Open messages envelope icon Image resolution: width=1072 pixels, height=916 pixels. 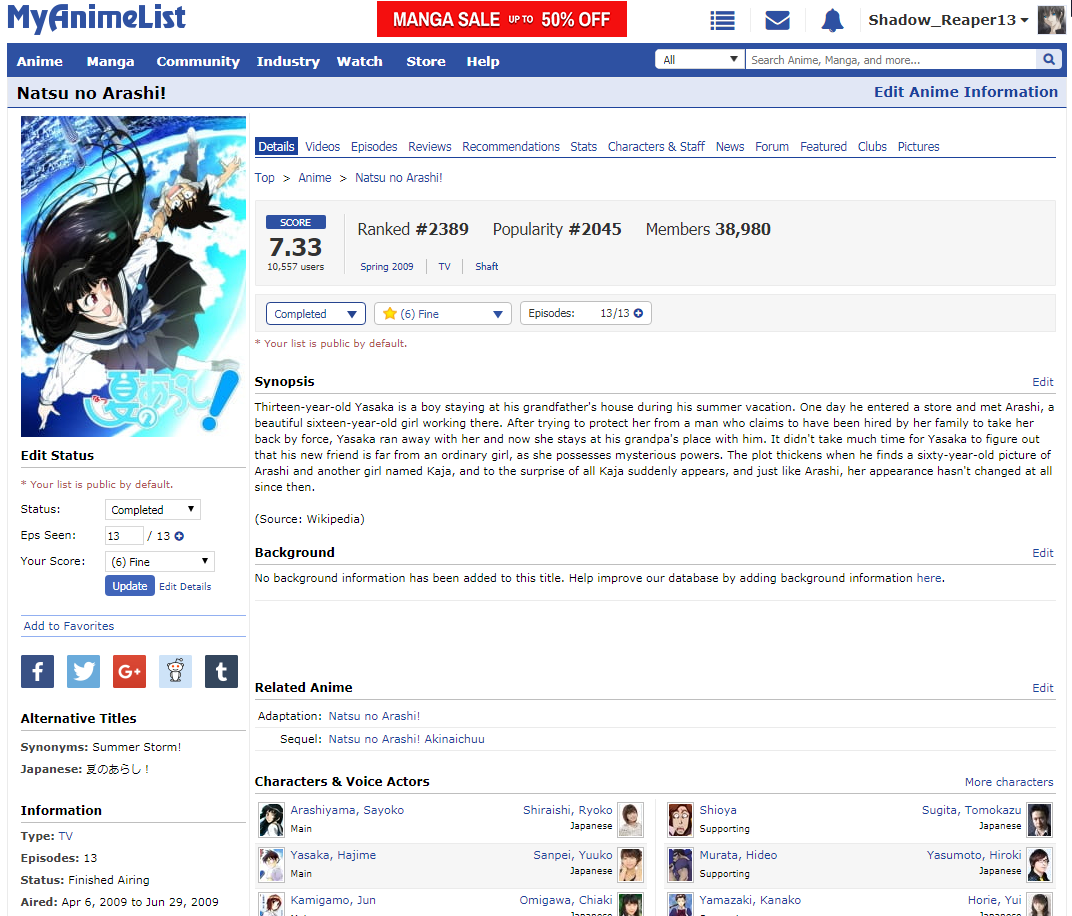point(777,21)
